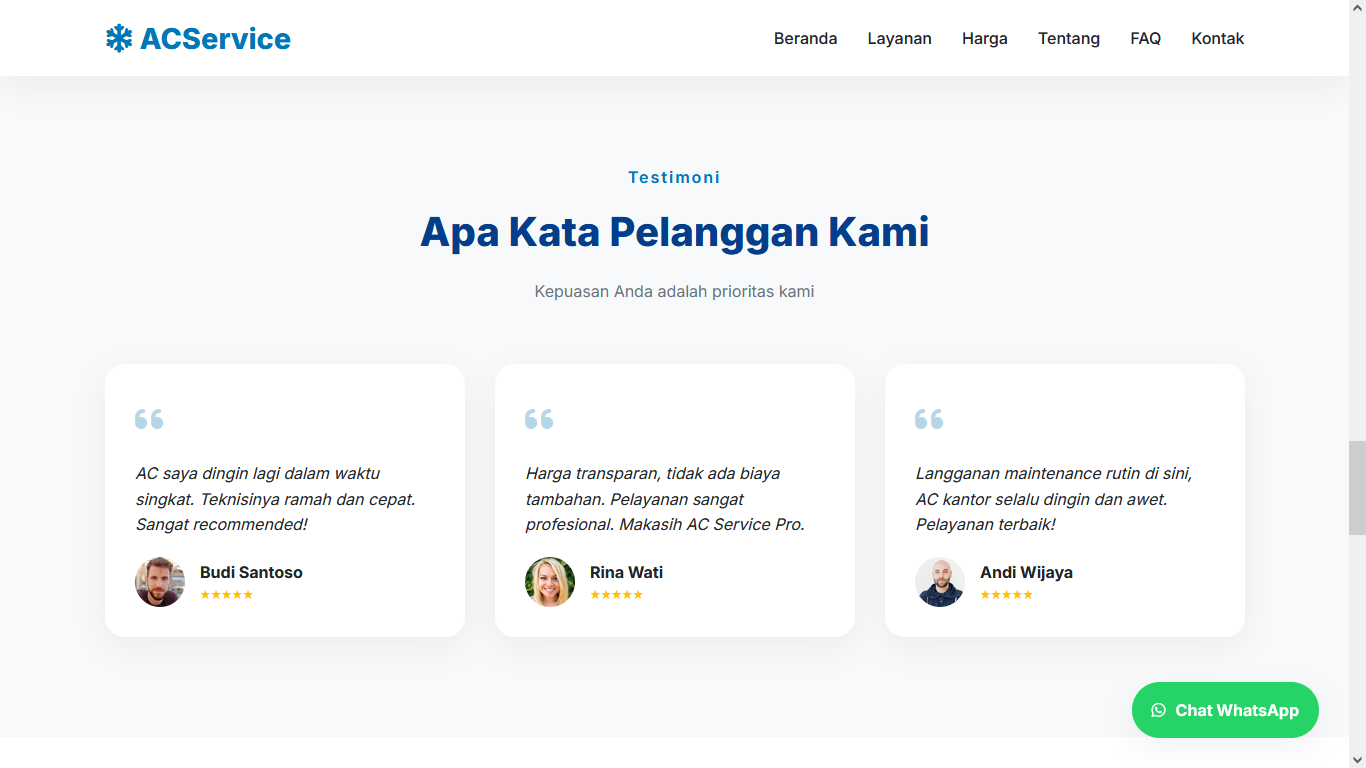Screen dimensions: 1366x768
Task: Click Budi Santoso's profile photo
Action: (160, 582)
